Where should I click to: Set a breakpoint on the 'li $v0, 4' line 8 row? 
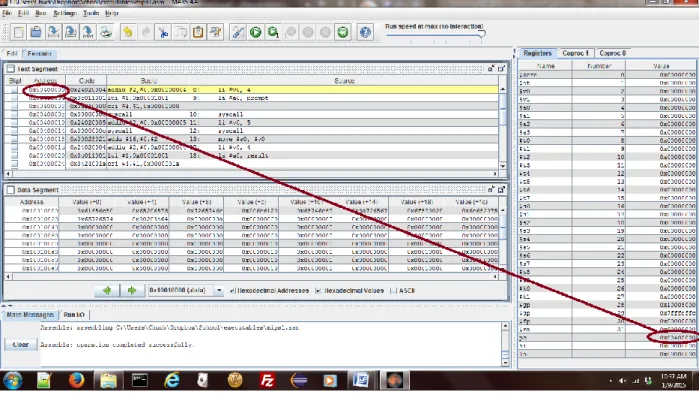point(14,90)
